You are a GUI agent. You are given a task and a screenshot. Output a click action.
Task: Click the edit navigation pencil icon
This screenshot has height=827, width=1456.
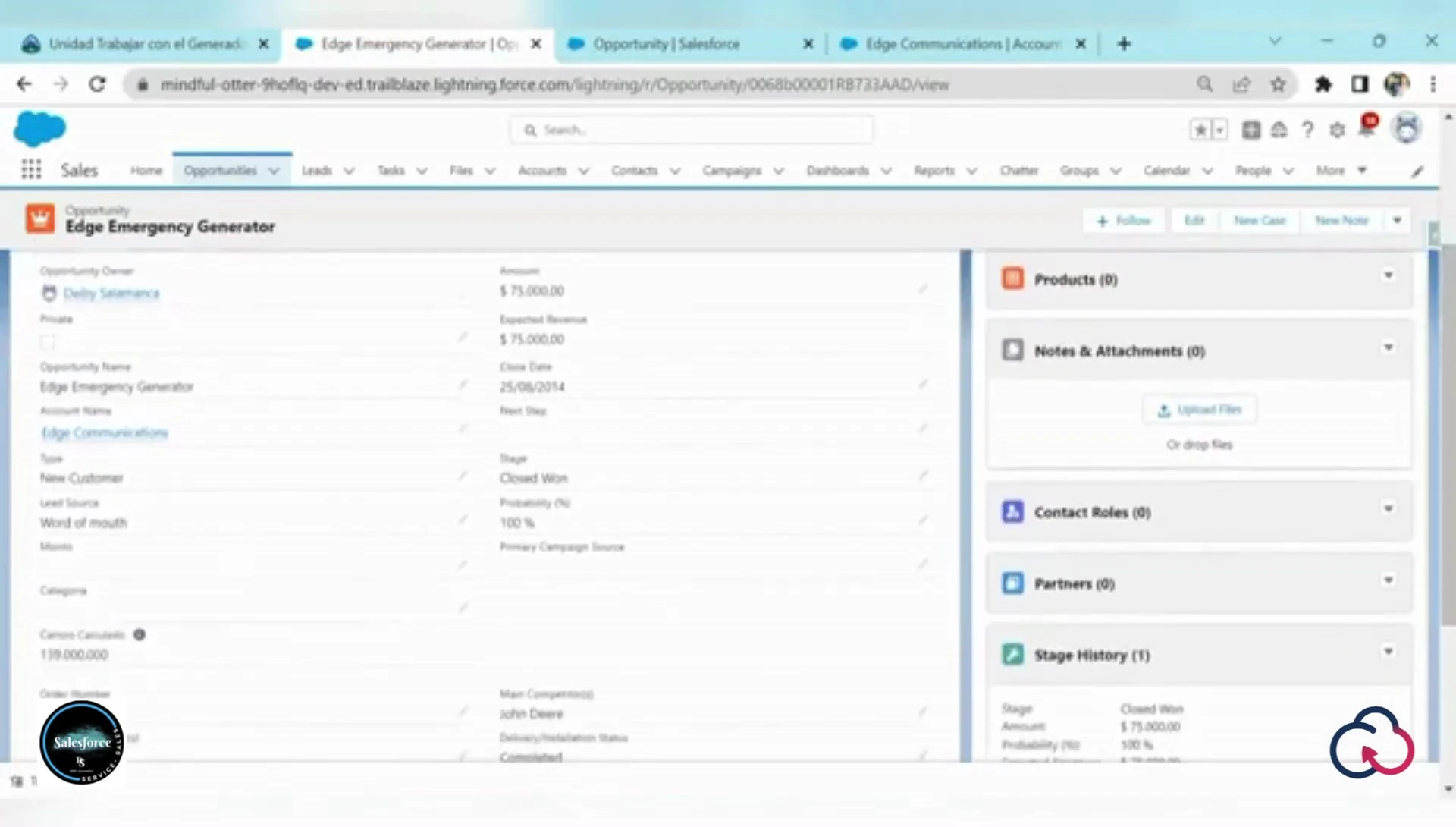pos(1417,171)
